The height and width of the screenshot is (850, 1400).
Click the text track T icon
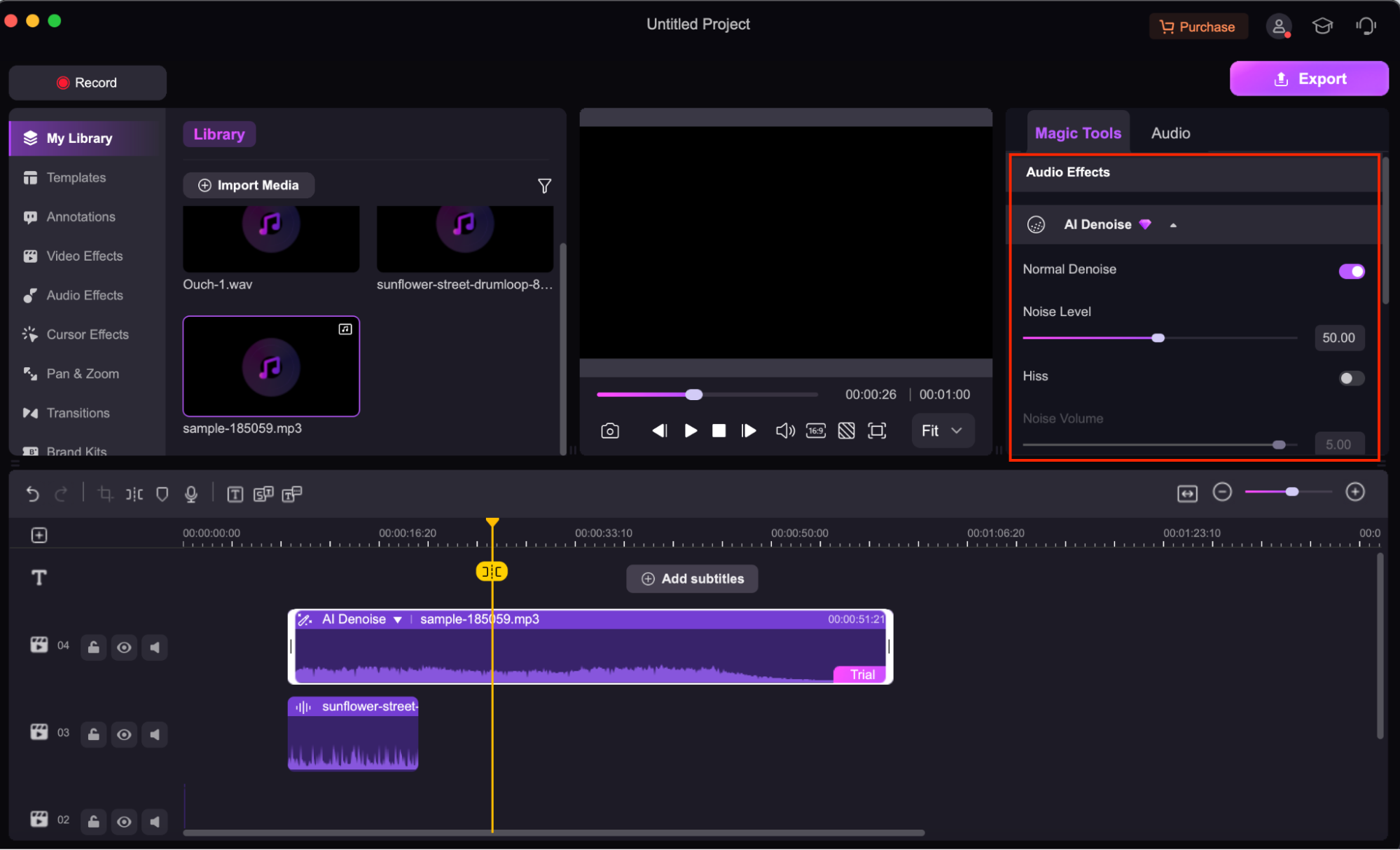39,577
